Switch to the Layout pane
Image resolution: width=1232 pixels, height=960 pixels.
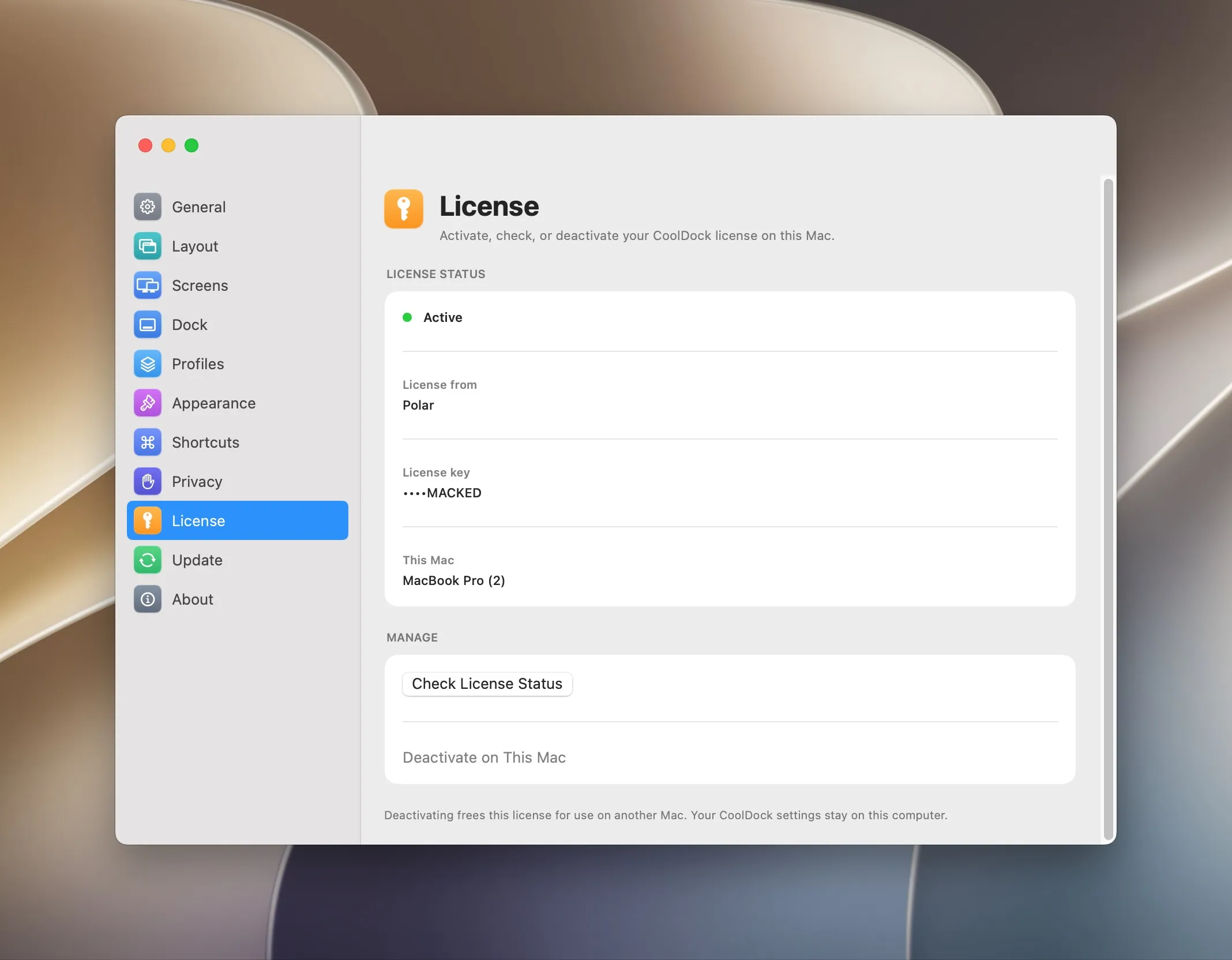[238, 246]
